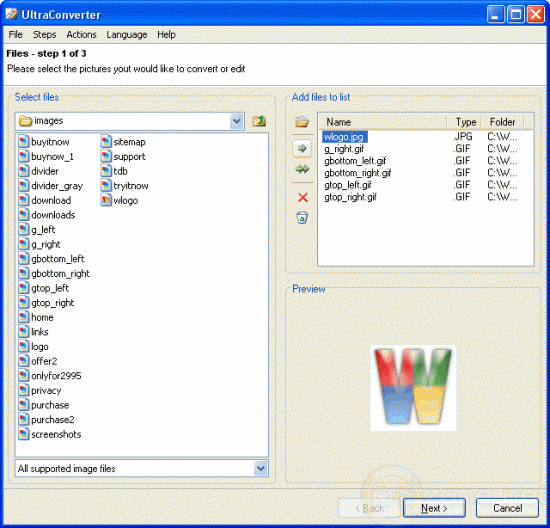Open the Actions menu

[81, 35]
